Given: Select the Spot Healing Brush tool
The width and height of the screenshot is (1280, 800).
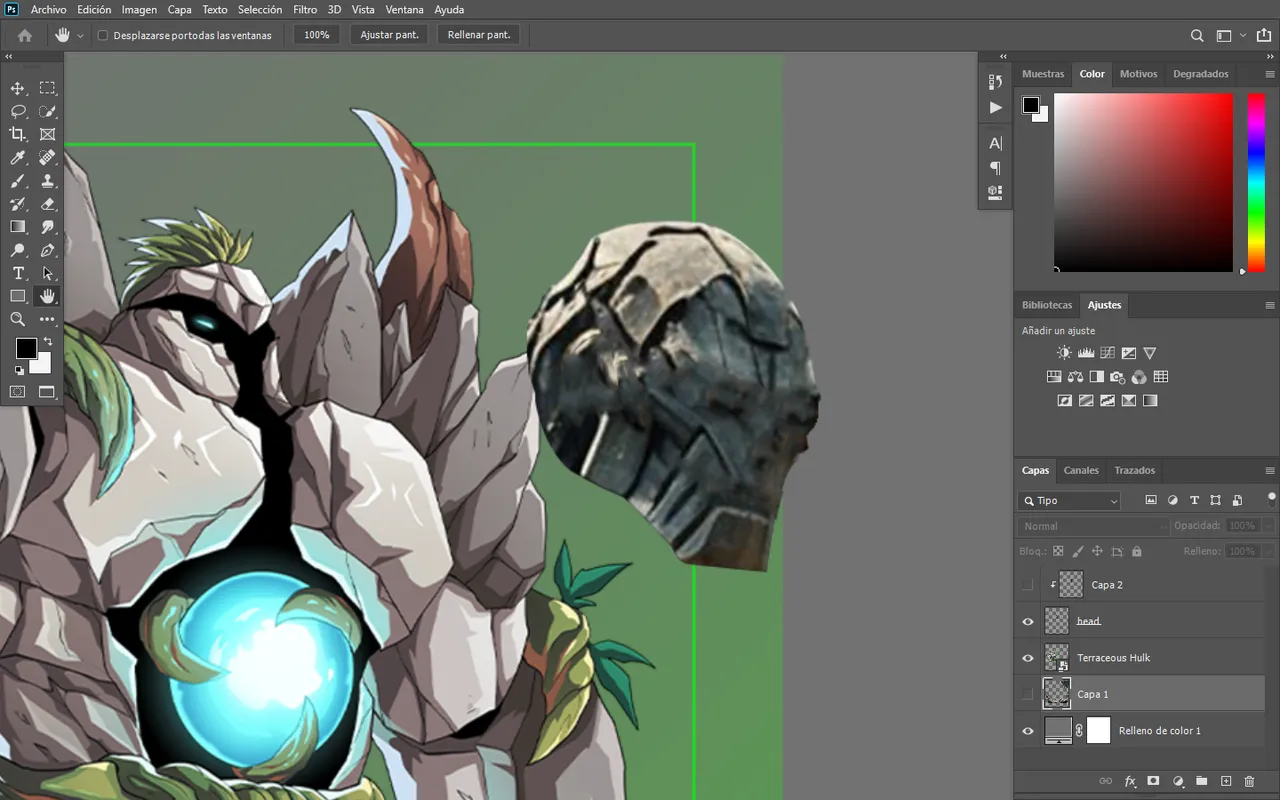Looking at the screenshot, I should click(x=47, y=158).
